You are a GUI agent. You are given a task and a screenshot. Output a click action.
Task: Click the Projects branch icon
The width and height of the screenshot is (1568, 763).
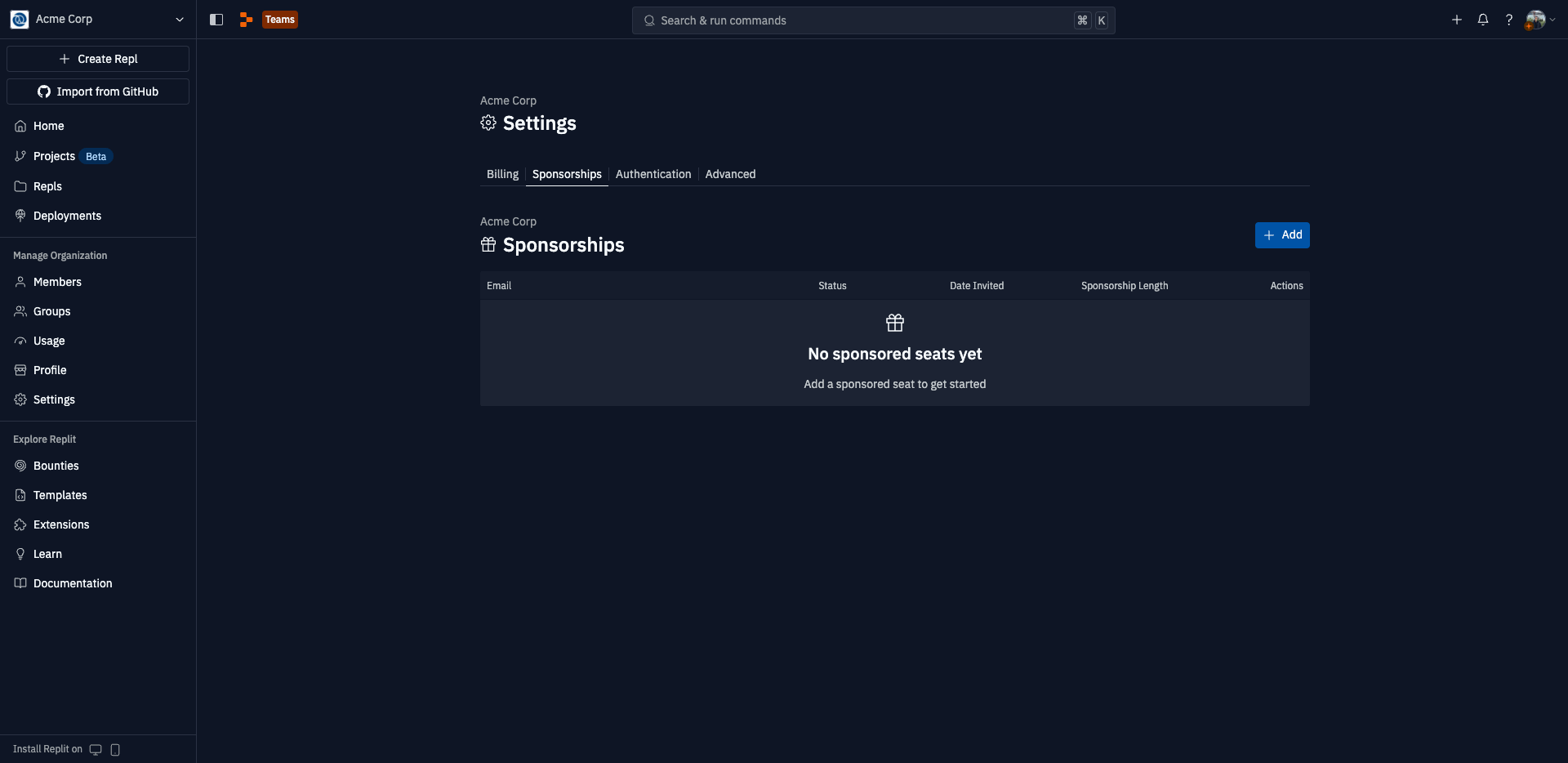pos(20,156)
